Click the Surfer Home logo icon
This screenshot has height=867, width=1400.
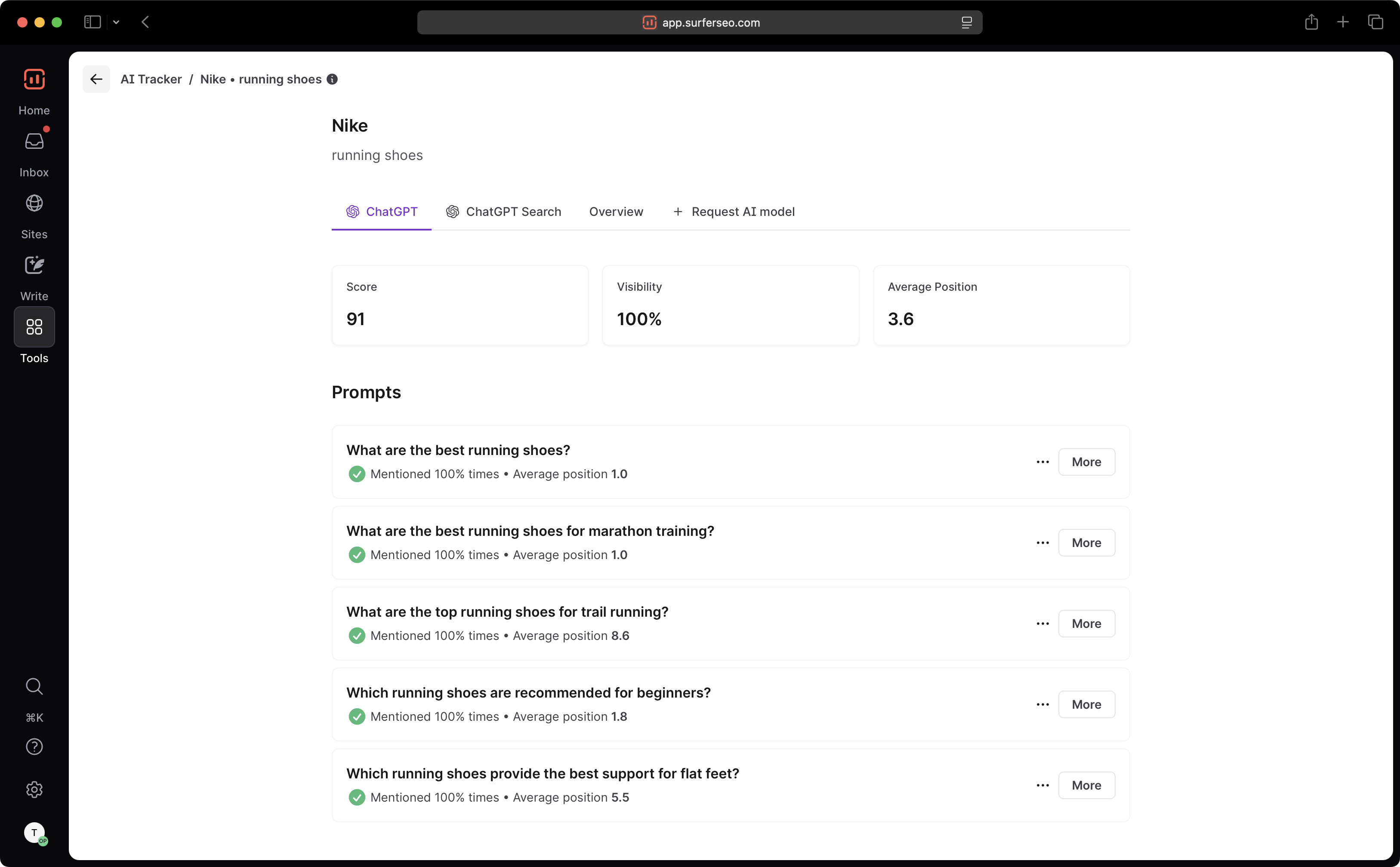coord(34,79)
